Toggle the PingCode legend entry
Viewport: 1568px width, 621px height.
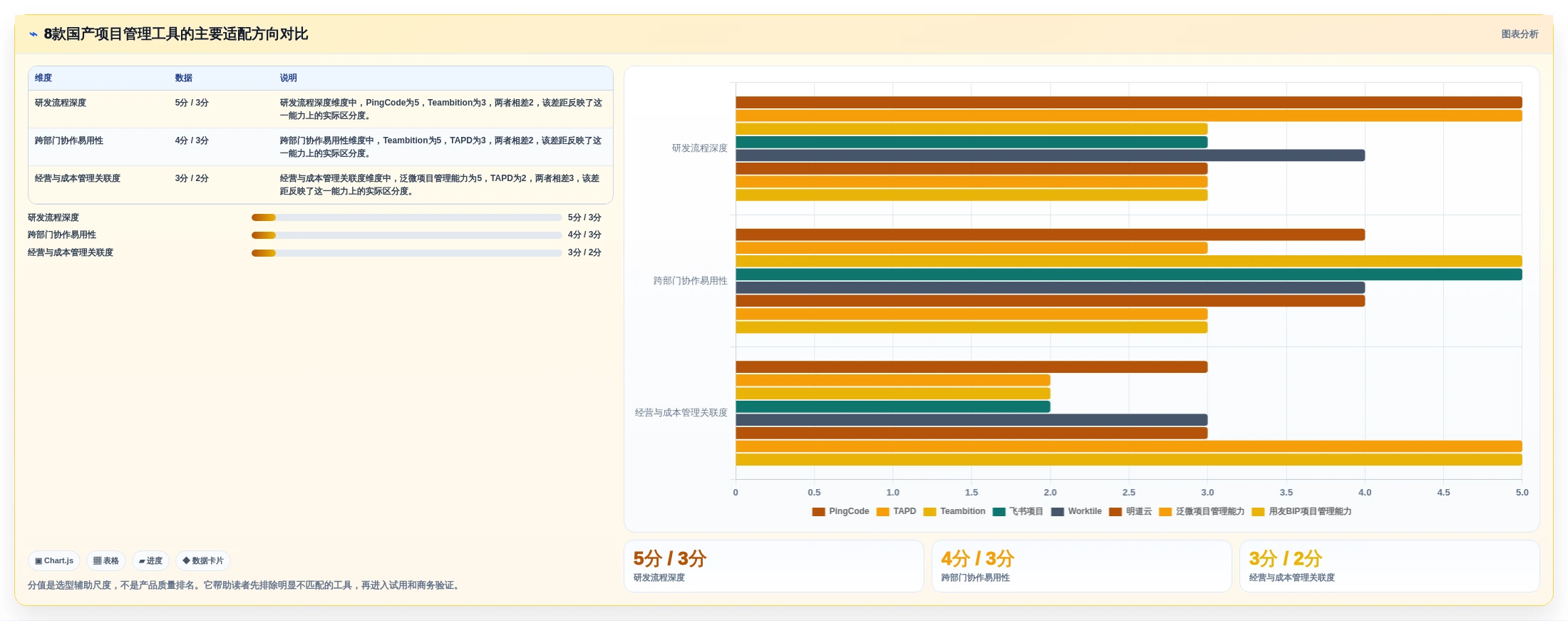840,511
